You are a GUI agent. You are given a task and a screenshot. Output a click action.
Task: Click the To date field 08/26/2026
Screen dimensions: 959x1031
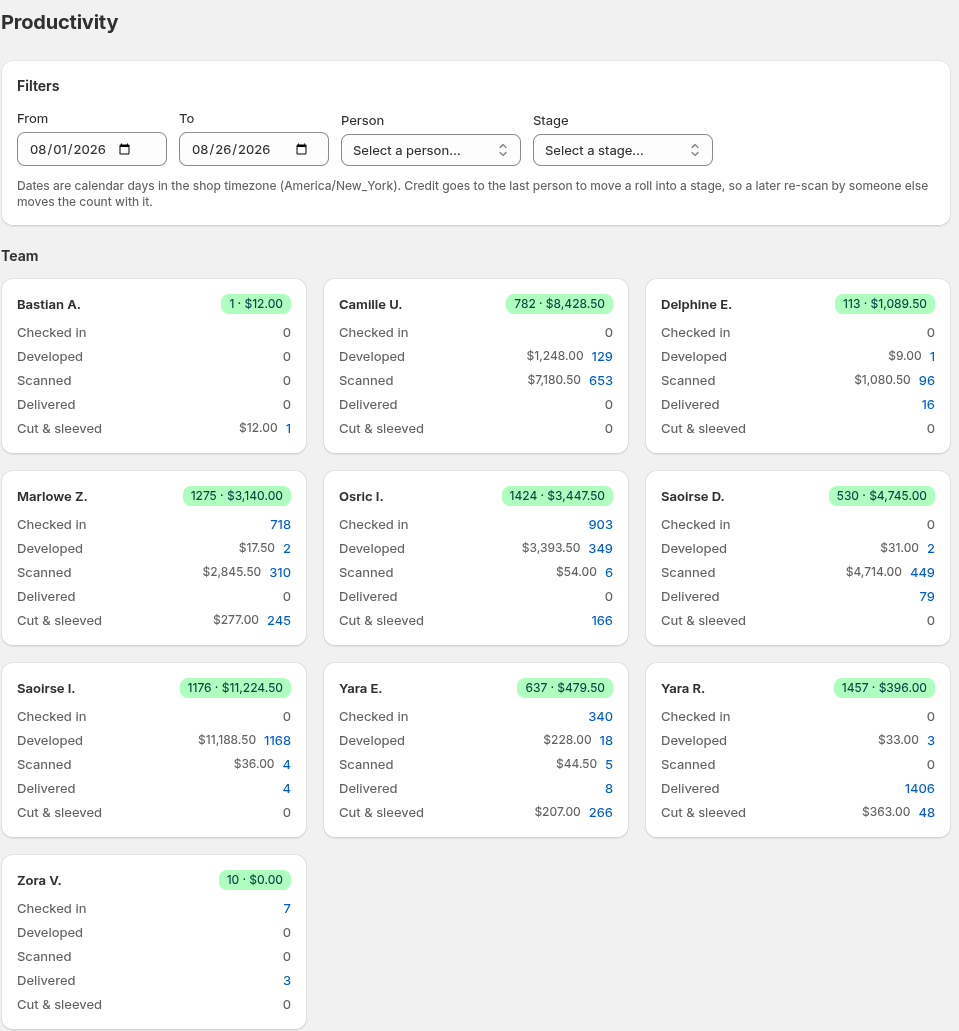(x=253, y=149)
